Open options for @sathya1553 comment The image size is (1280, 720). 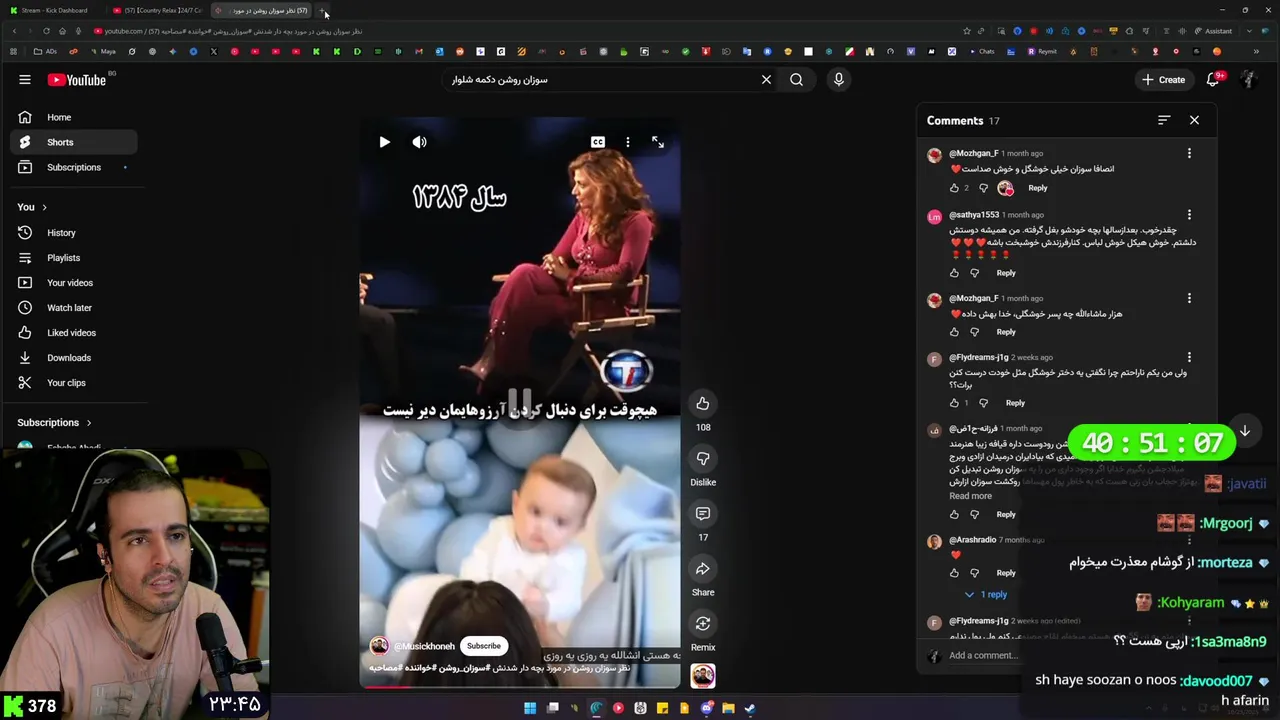[1189, 215]
